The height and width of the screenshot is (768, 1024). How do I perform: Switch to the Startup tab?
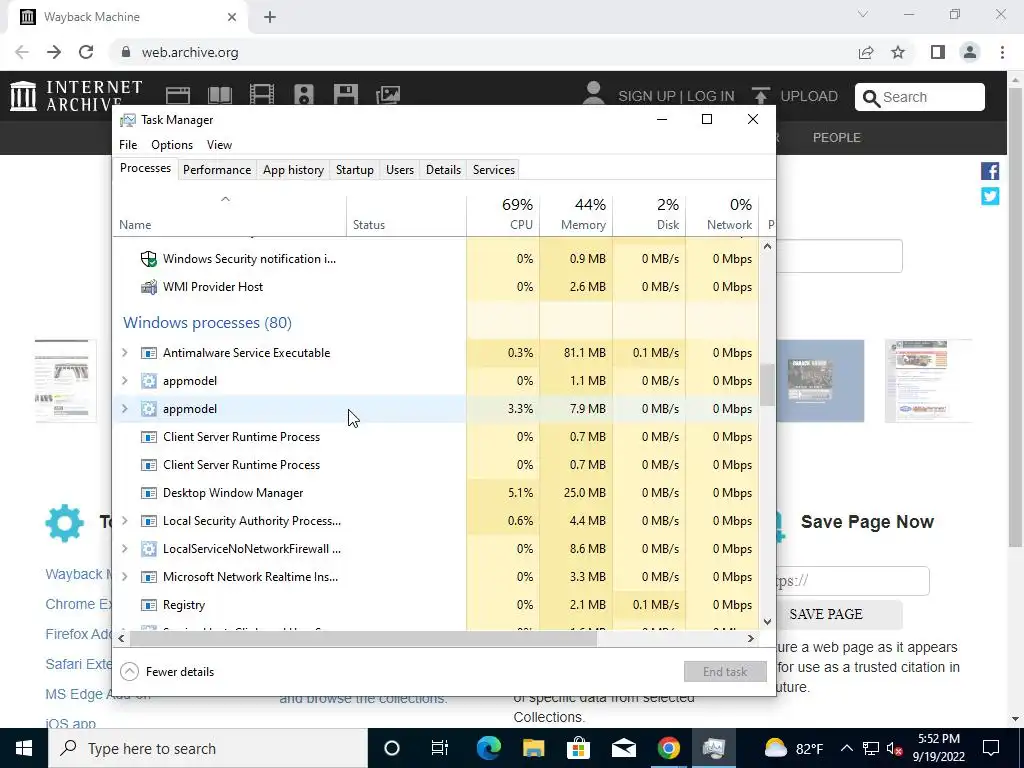pos(355,170)
